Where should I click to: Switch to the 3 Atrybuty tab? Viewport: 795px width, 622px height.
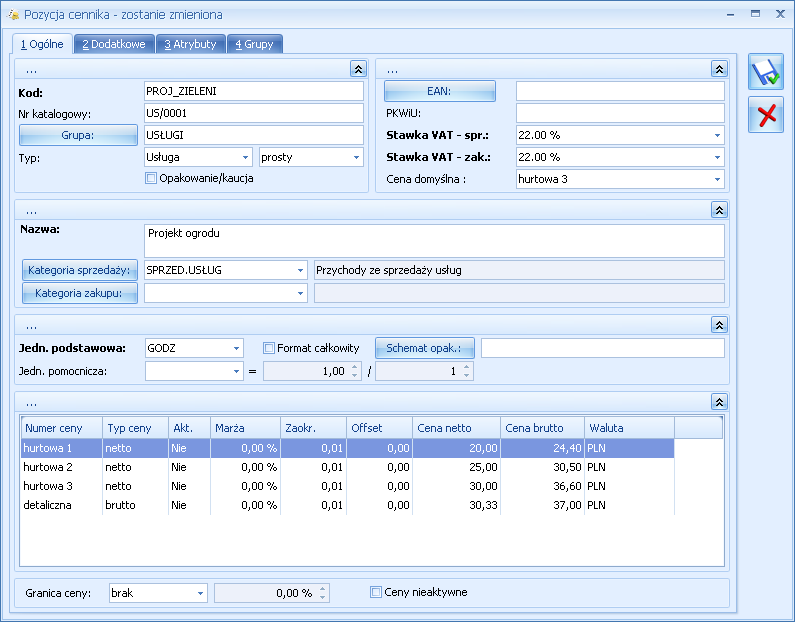pyautogui.click(x=190, y=44)
